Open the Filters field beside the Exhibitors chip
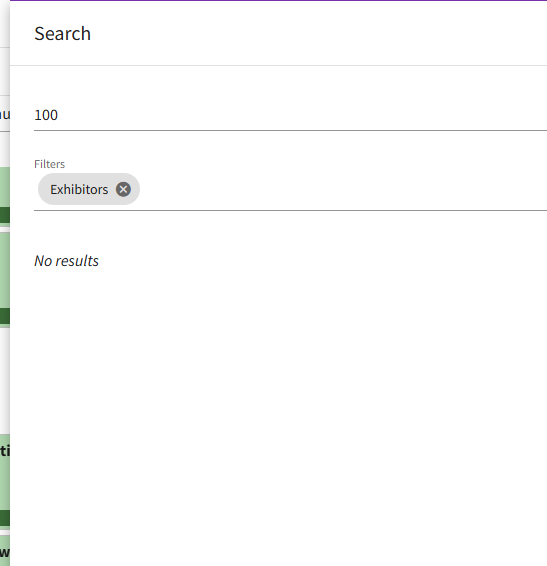This screenshot has height=566, width=547. [x=343, y=189]
